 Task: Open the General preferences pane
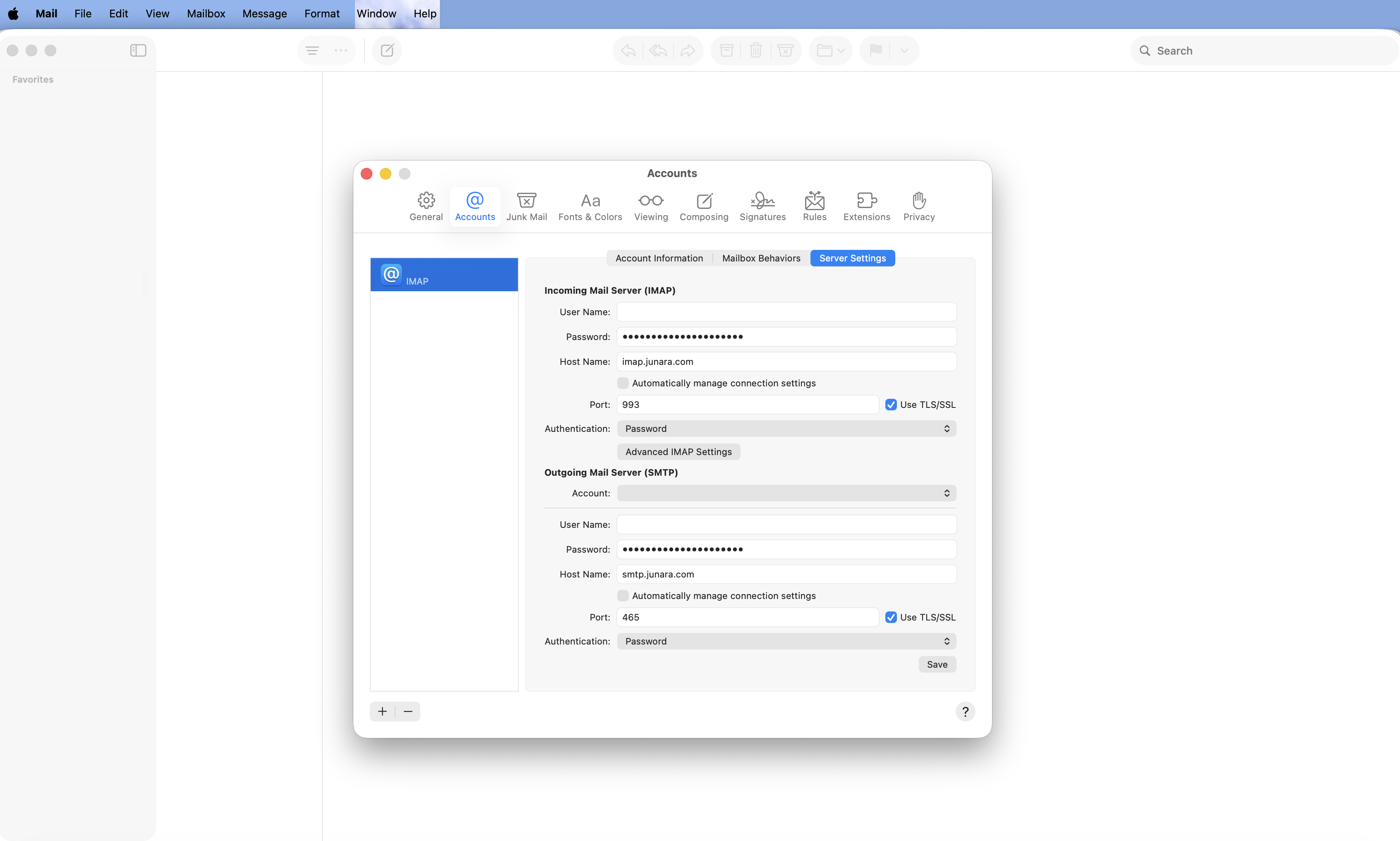pos(426,206)
